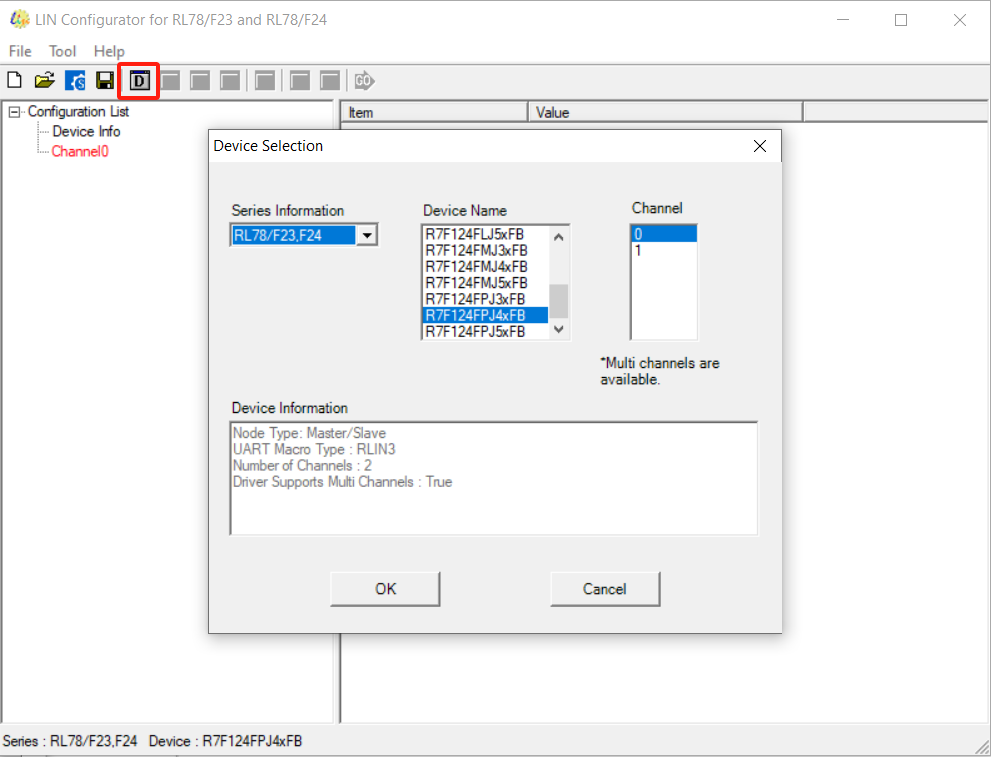
Task: Select device R7F124FMJ4xFB in the list
Action: [476, 267]
